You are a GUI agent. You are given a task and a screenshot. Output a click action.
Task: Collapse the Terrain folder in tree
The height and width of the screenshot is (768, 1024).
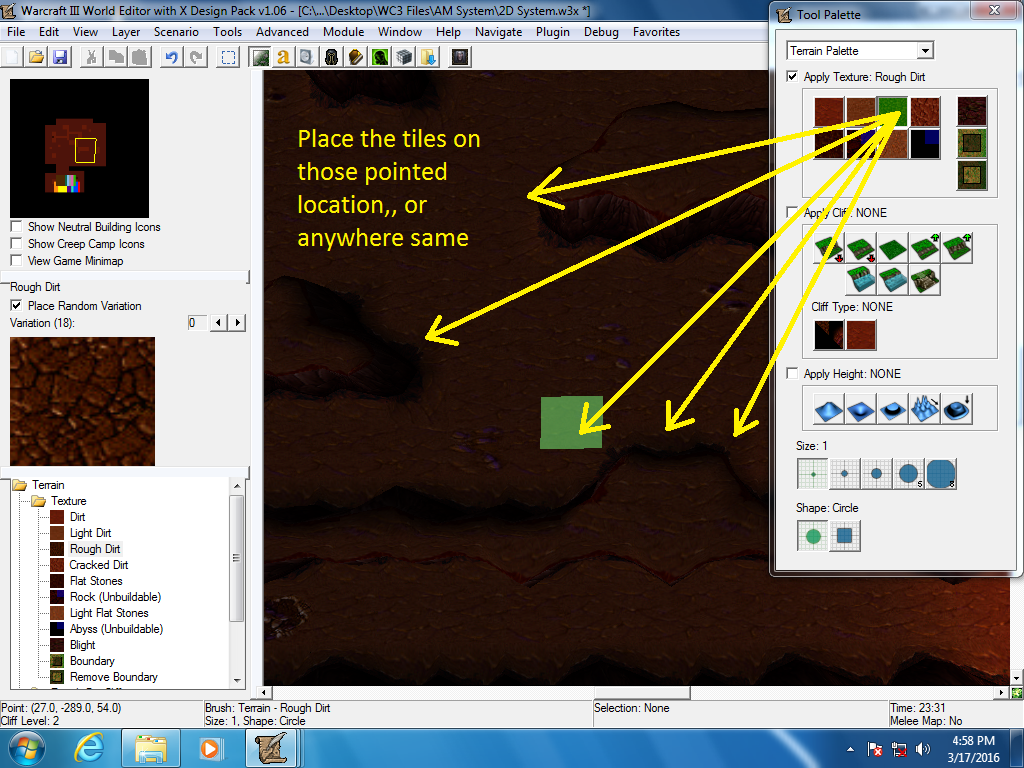click(20, 485)
